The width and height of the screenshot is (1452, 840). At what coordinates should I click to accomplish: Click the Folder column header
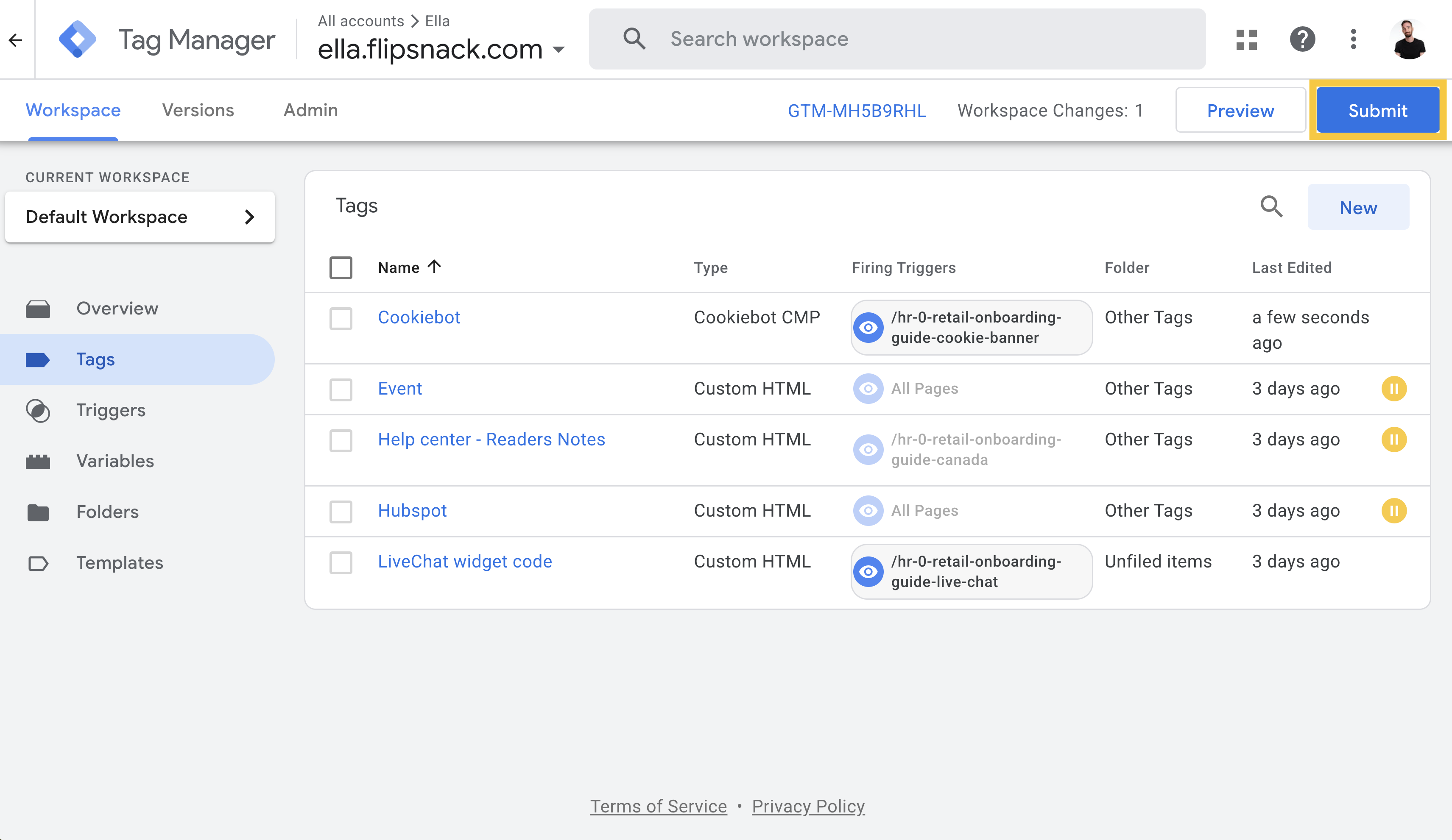pos(1127,268)
